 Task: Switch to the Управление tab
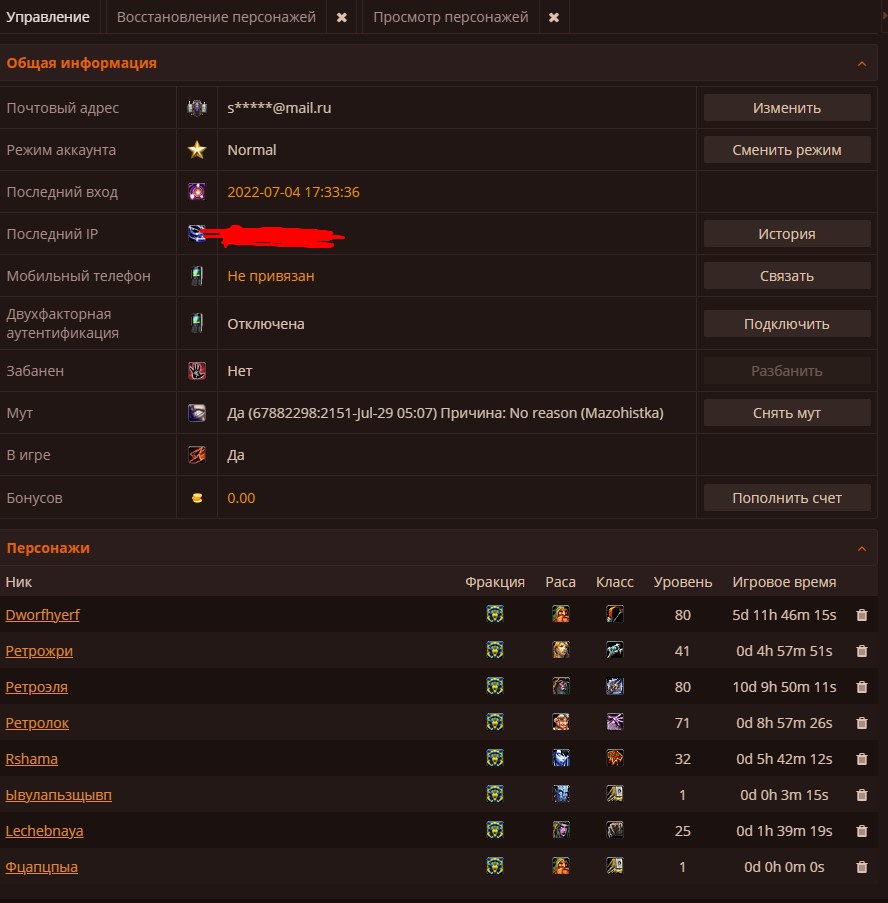pos(48,17)
